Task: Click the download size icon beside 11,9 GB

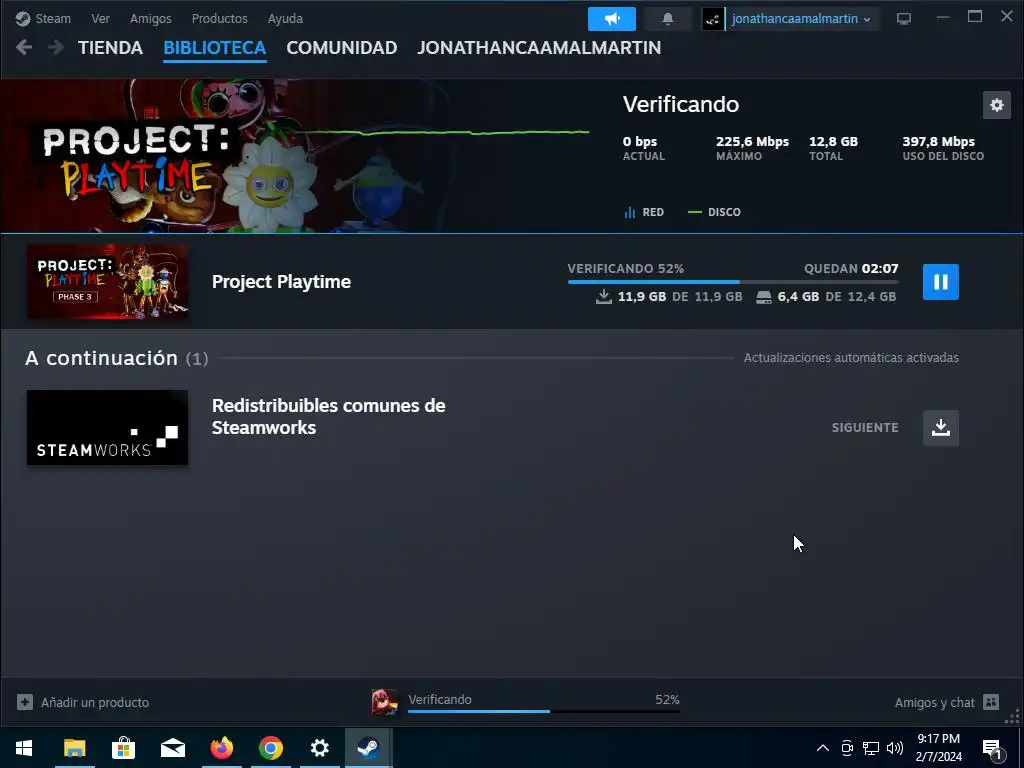Action: tap(604, 297)
